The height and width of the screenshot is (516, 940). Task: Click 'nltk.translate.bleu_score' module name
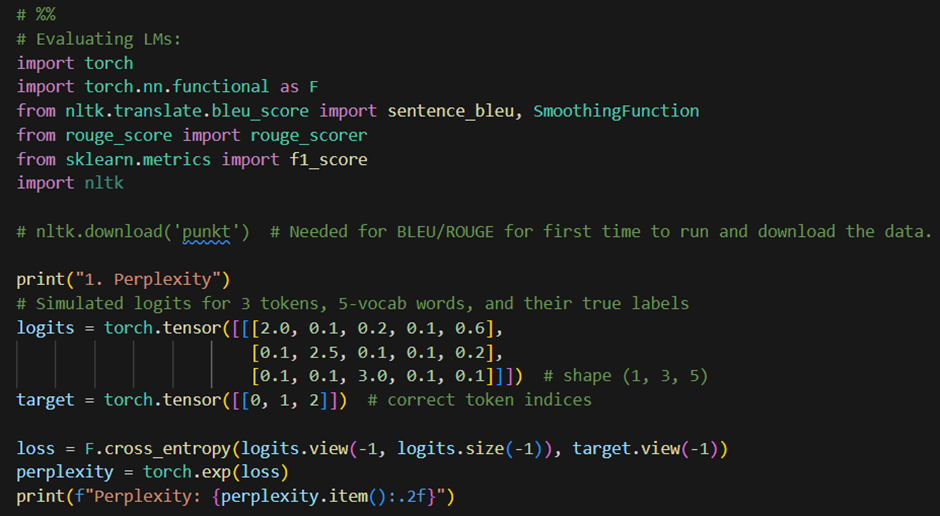point(187,111)
